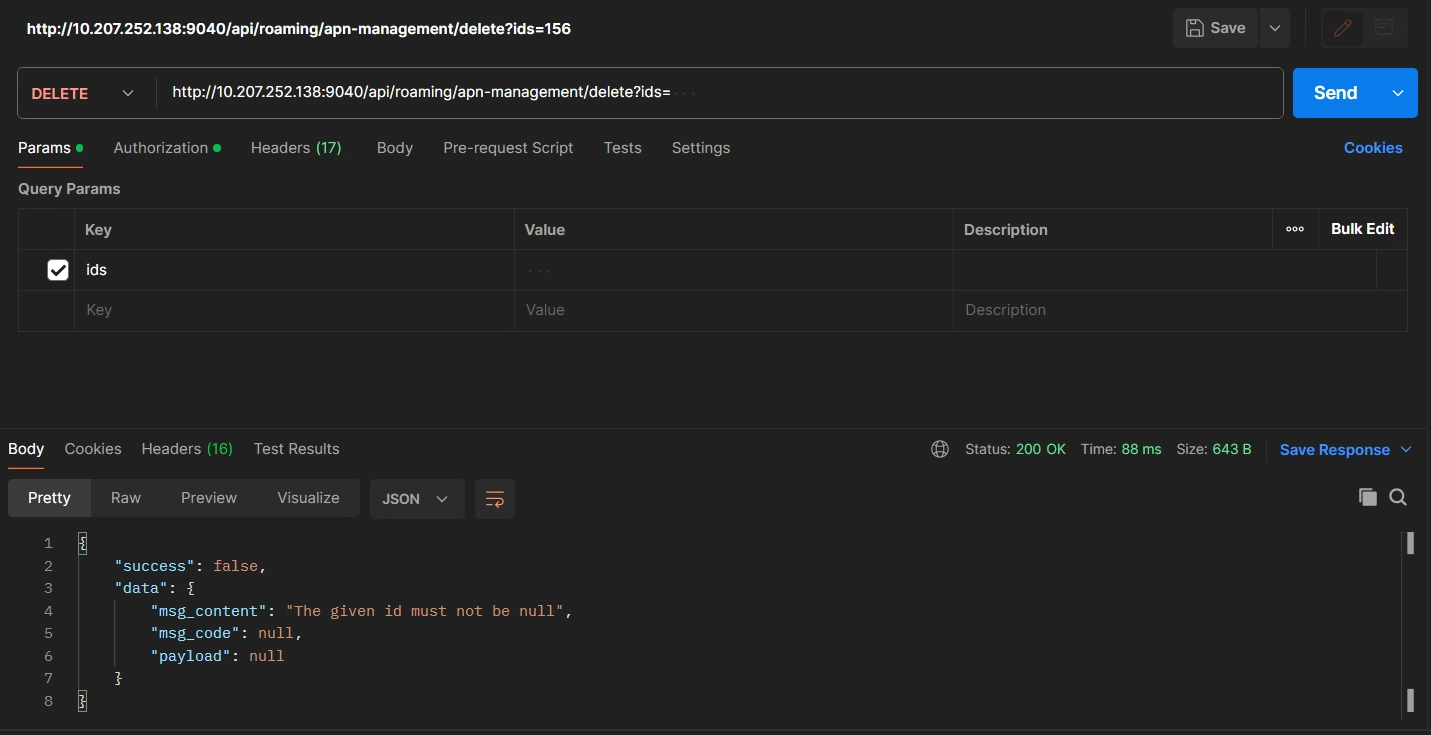Click the edit pencil icon

point(1343,28)
